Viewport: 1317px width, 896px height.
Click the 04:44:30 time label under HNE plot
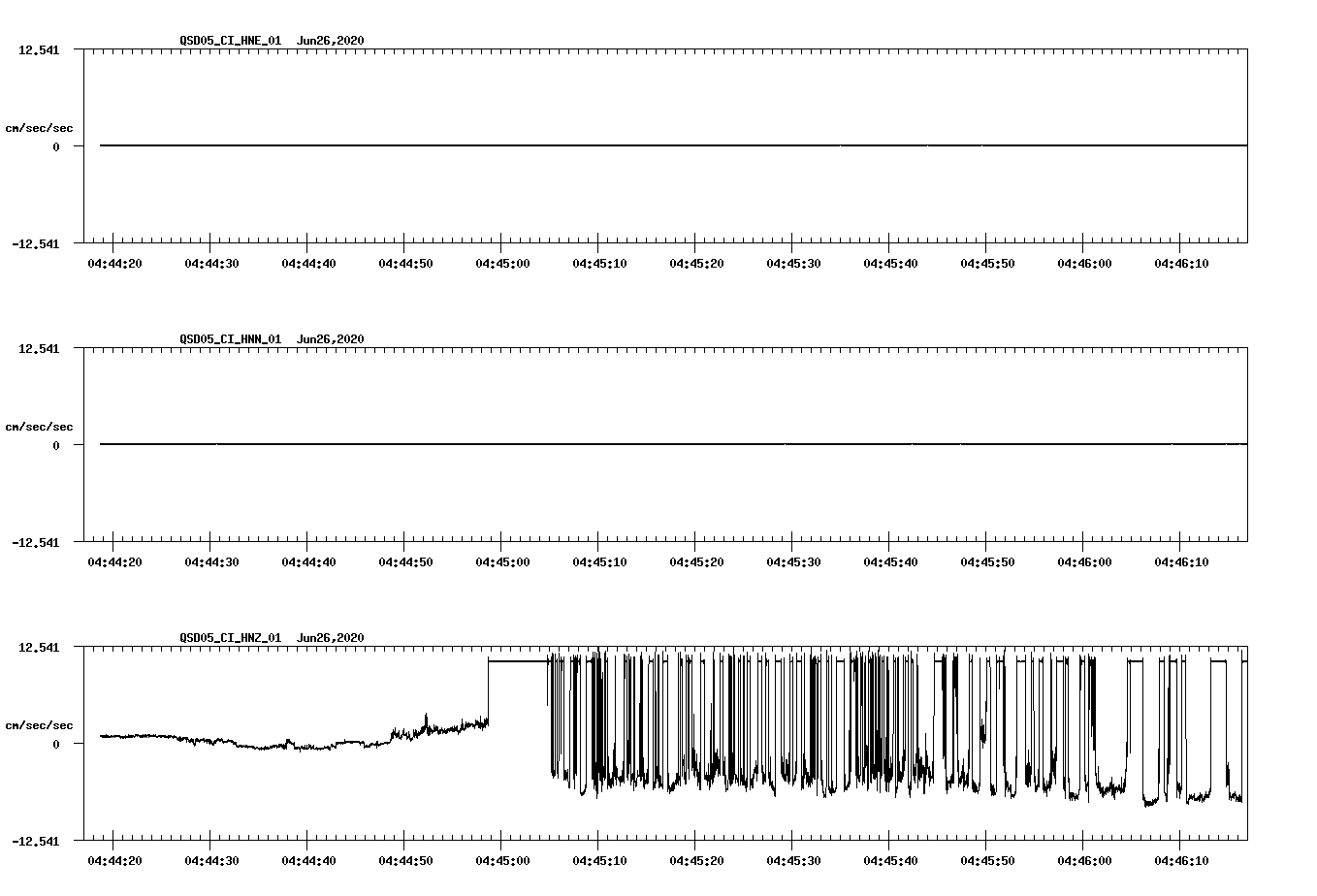[x=211, y=264]
